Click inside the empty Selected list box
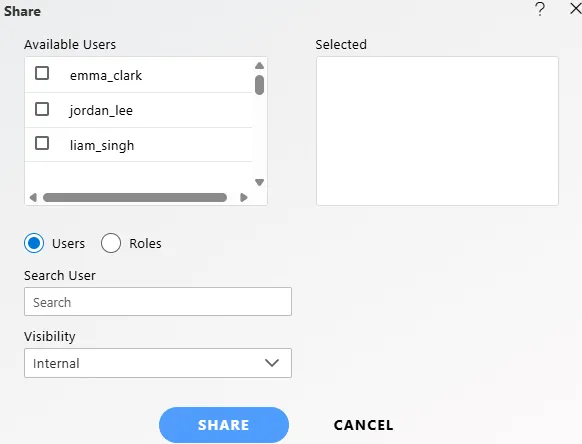The image size is (582, 444). [437, 131]
